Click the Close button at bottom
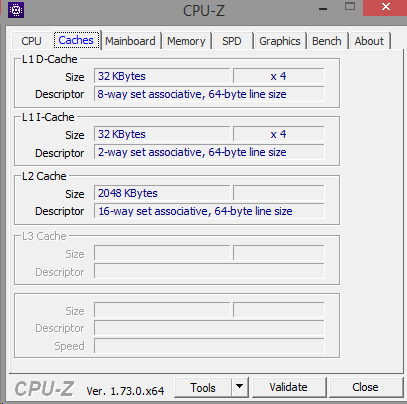The width and height of the screenshot is (407, 404). (366, 387)
